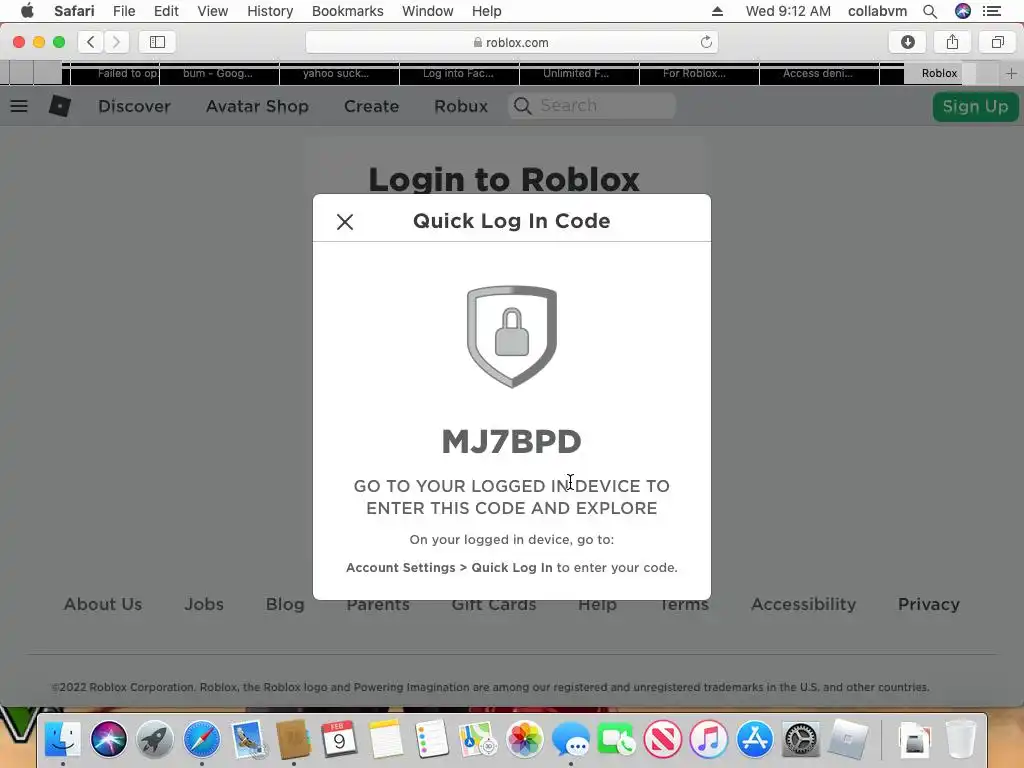Viewport: 1024px width, 768px height.
Task: Go forward with Safari's forward arrow
Action: [116, 42]
